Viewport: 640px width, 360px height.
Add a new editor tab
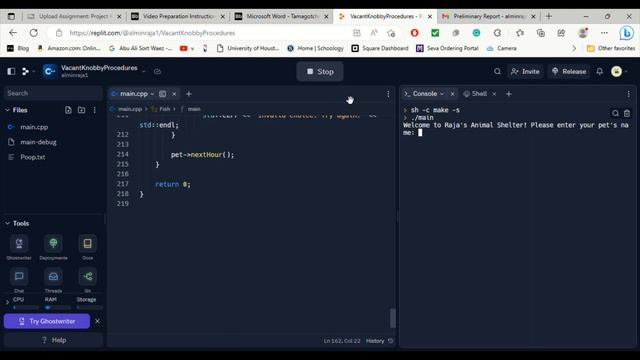point(189,94)
